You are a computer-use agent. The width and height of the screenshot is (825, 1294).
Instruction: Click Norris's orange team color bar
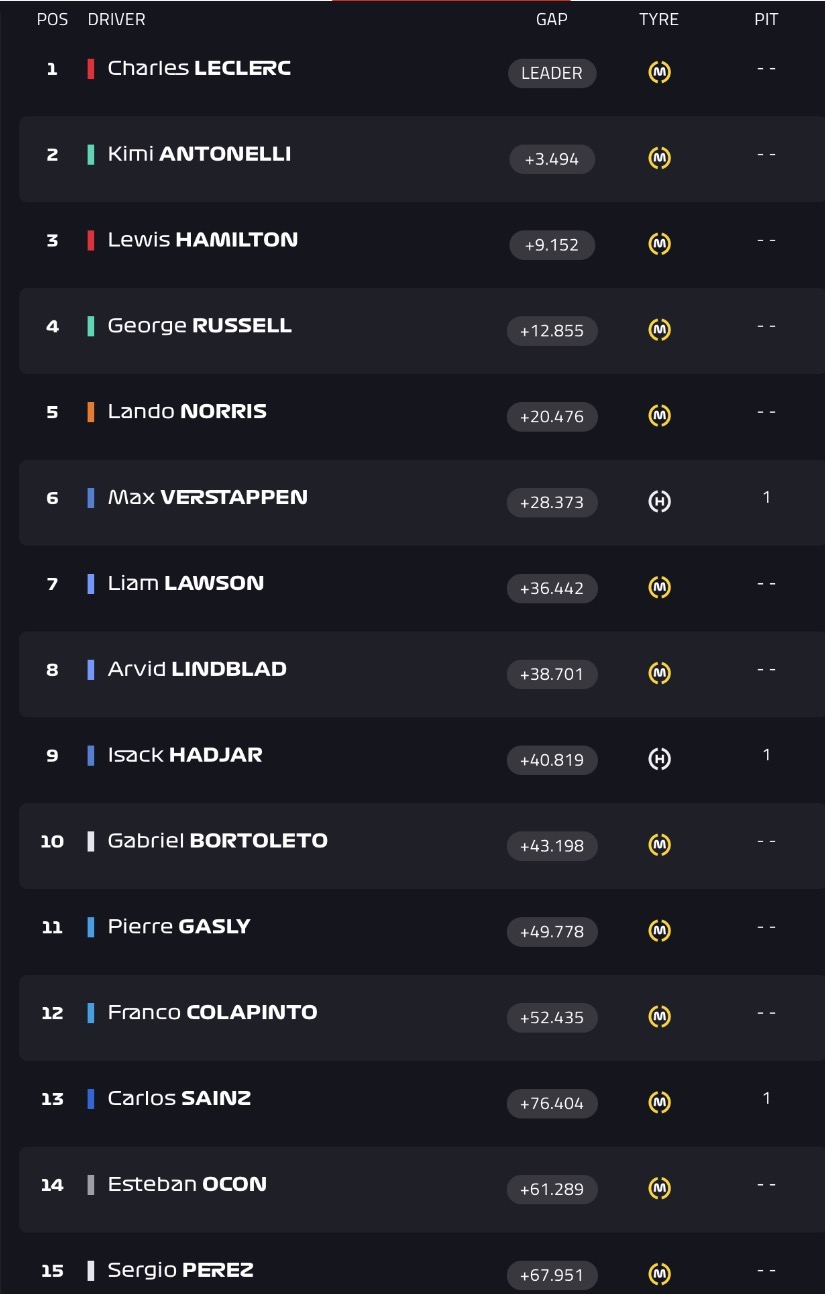(91, 412)
